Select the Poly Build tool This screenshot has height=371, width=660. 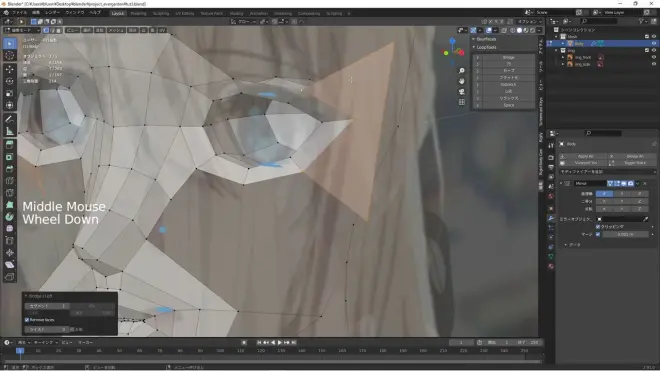pos(10,205)
